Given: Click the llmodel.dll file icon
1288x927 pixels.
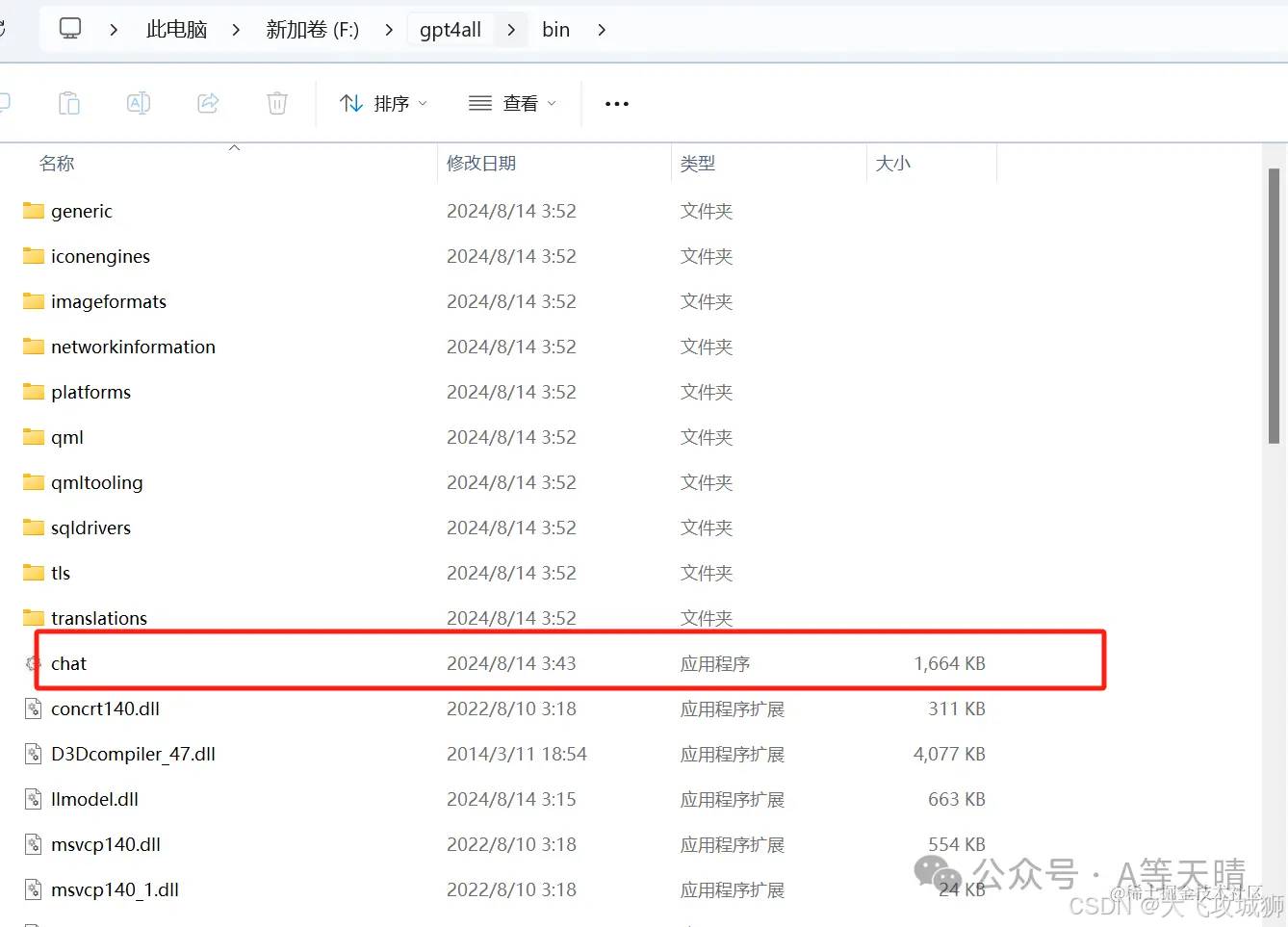Looking at the screenshot, I should point(34,799).
